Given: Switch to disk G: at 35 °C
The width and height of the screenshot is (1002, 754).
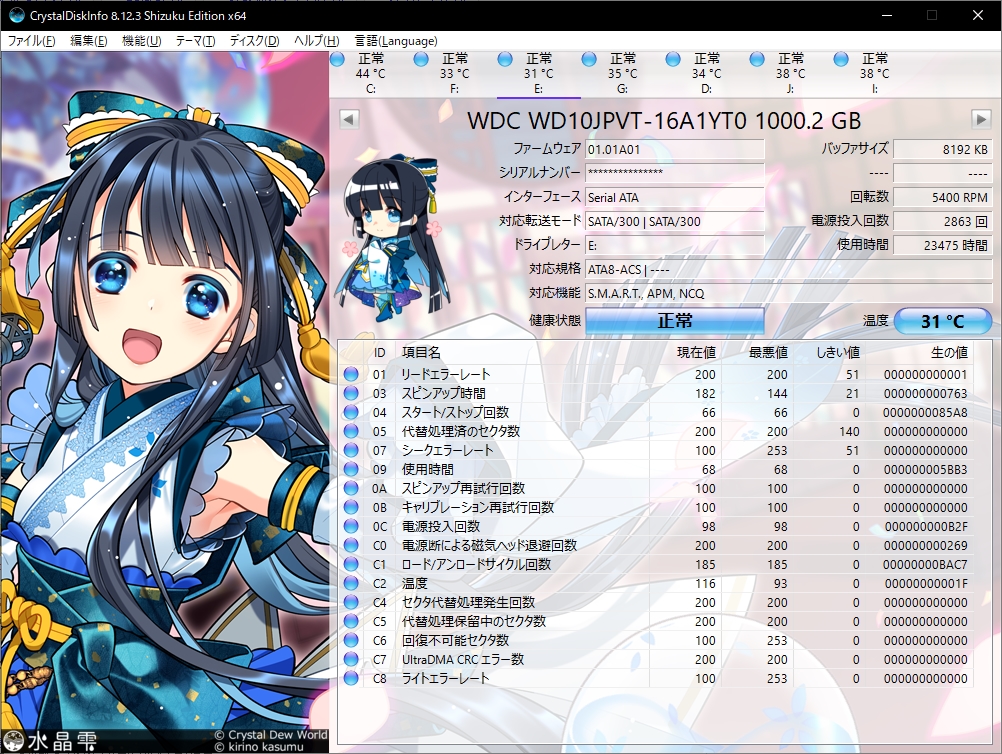Looking at the screenshot, I should pyautogui.click(x=622, y=73).
